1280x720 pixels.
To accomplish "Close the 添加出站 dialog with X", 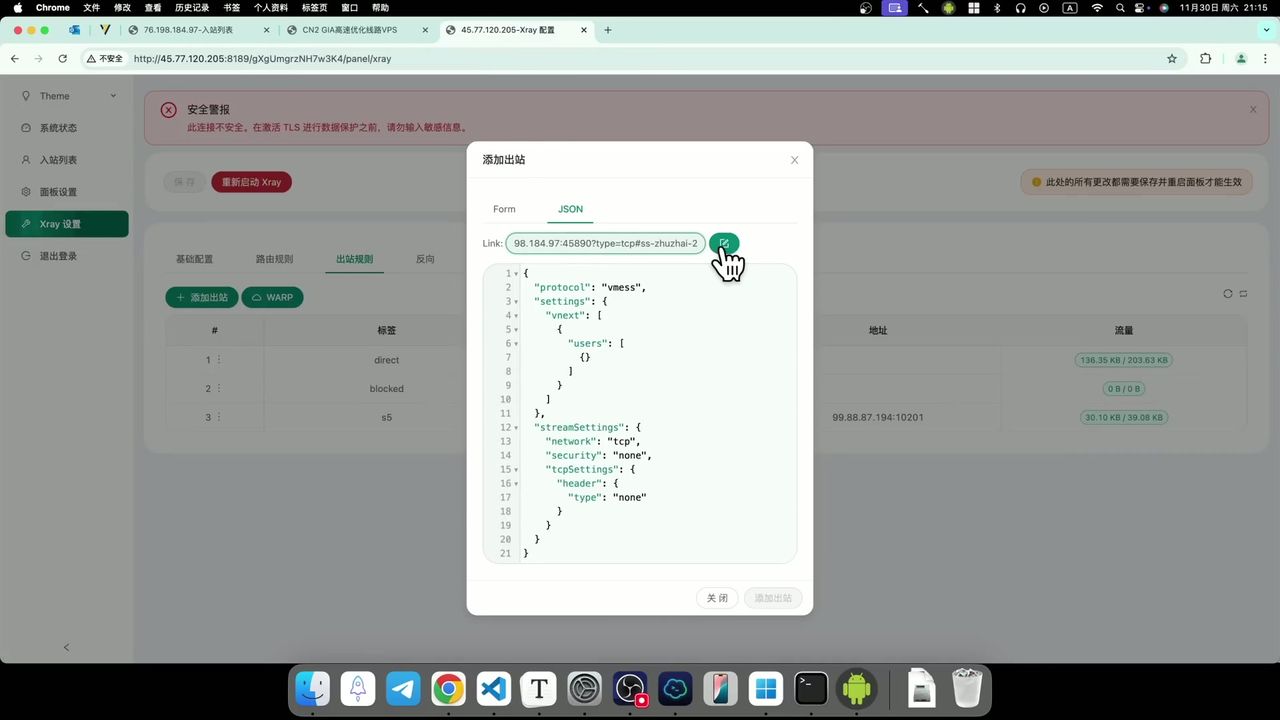I will [795, 160].
